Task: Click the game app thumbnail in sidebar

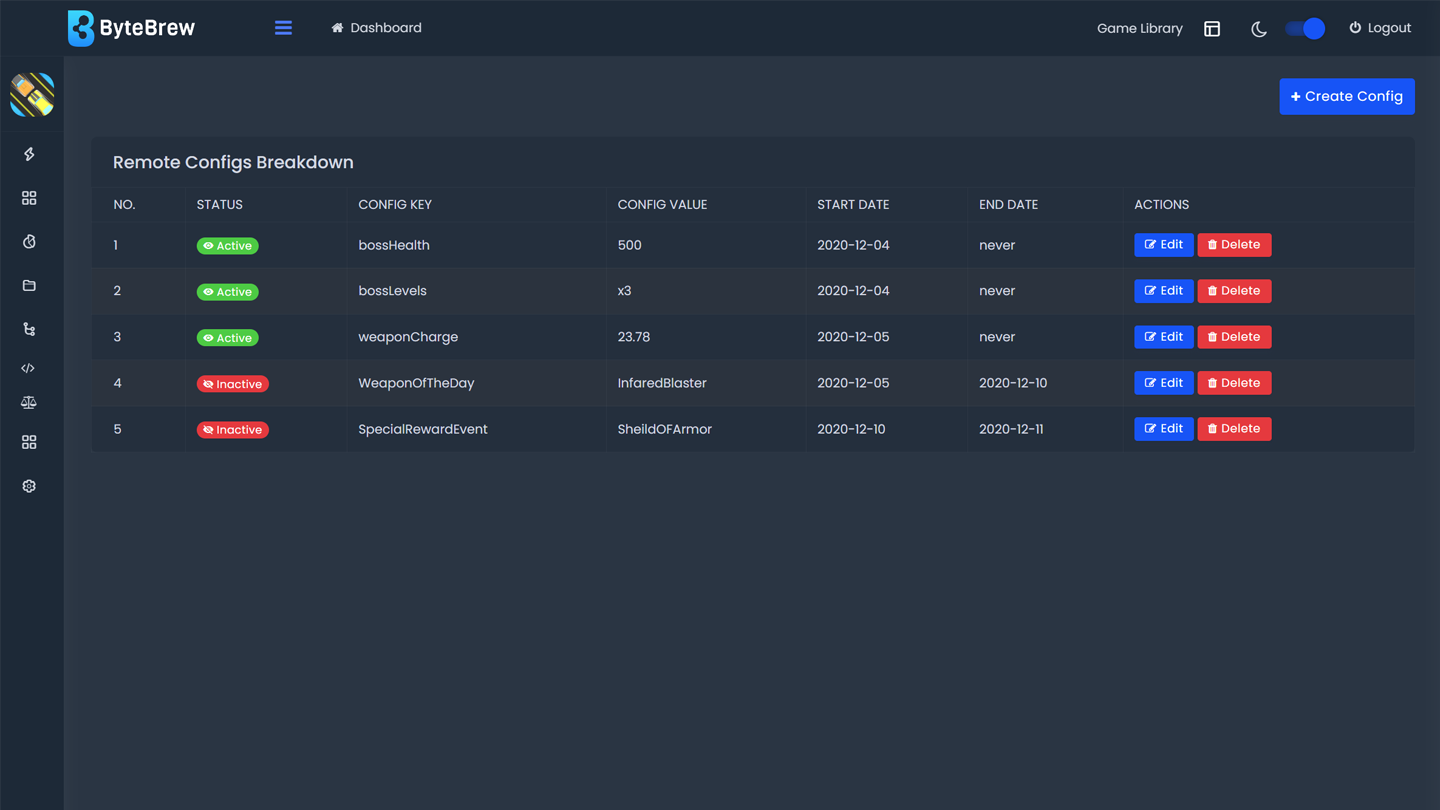Action: click(x=32, y=95)
